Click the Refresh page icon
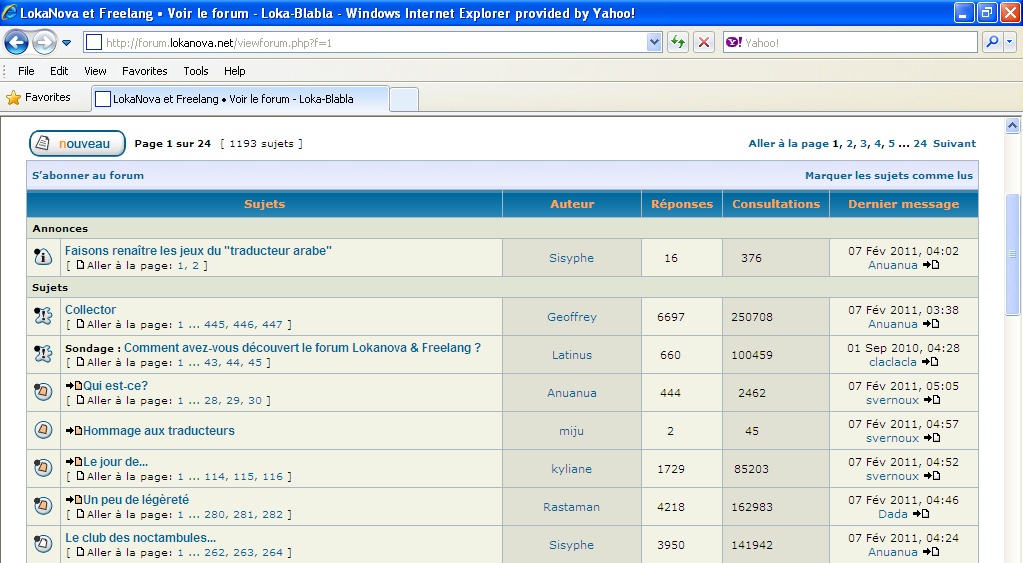 (679, 43)
